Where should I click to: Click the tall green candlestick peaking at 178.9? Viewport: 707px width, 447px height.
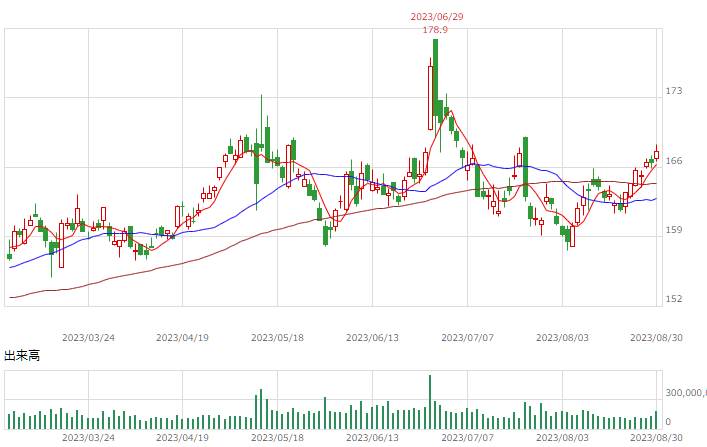(x=436, y=88)
